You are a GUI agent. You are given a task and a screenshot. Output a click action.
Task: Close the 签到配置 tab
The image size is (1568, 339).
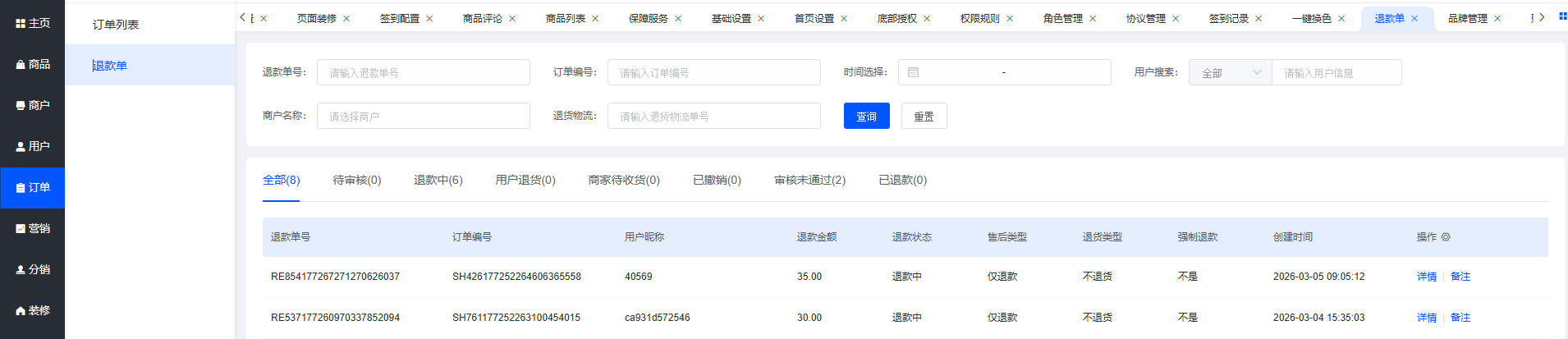coord(429,19)
